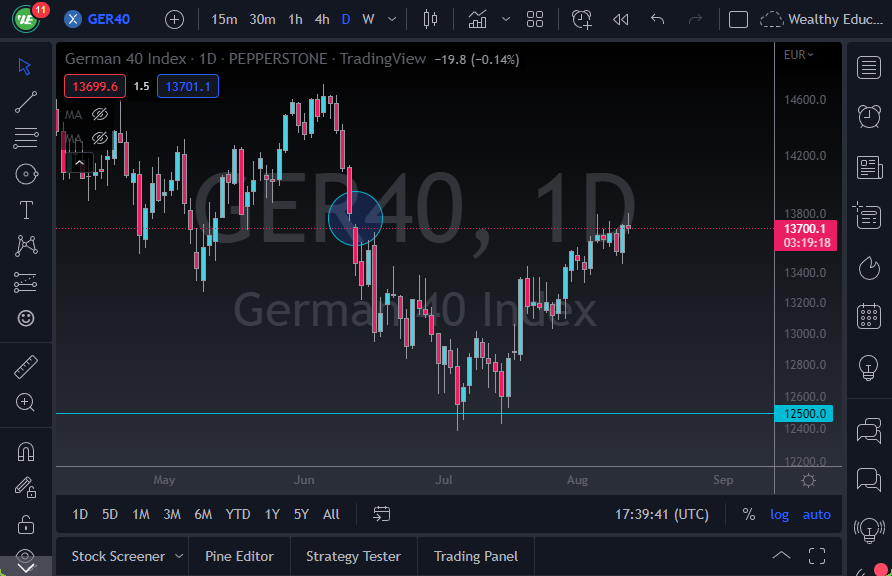This screenshot has width=892, height=576.
Task: Toggle the second MA eye visibility icon
Action: click(97, 138)
